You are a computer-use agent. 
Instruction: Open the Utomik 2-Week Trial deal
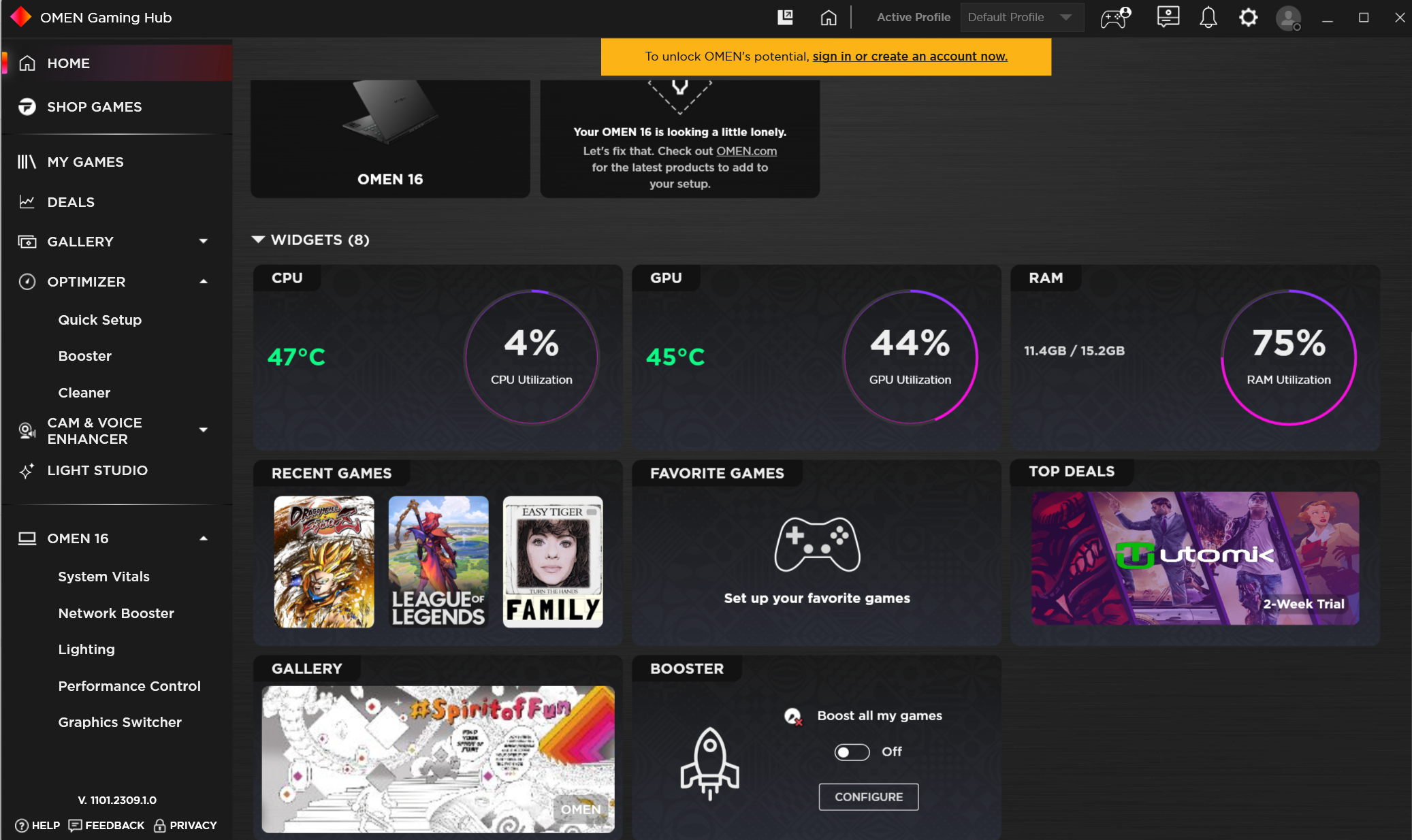click(x=1196, y=558)
